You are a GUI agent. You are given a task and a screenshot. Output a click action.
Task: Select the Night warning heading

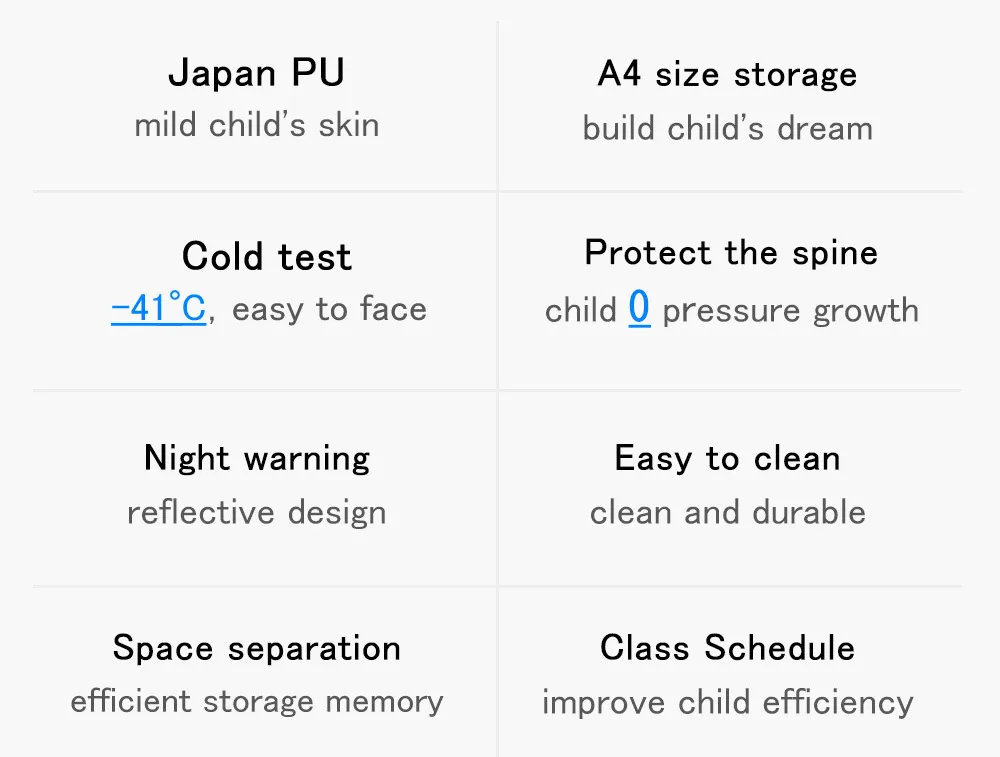tap(257, 459)
